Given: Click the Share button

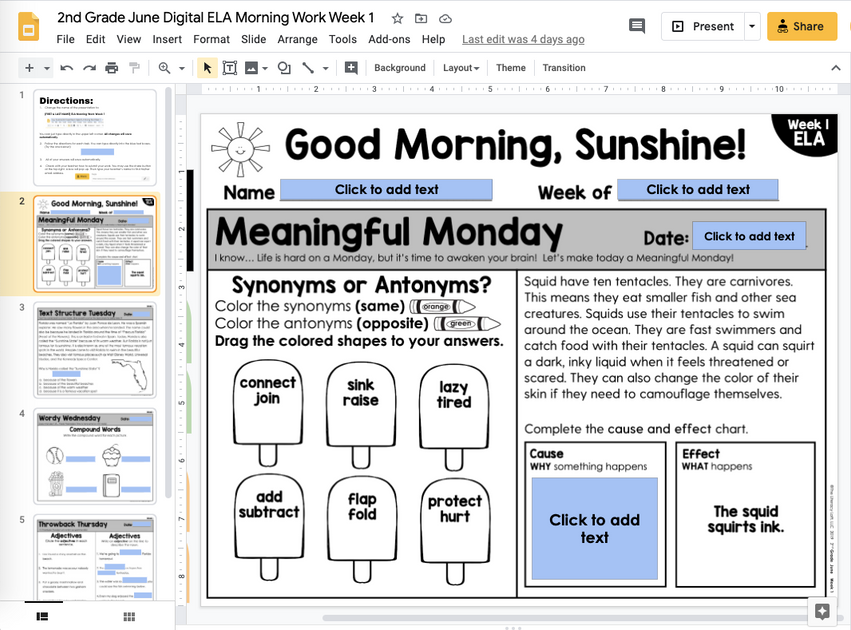Looking at the screenshot, I should [801, 26].
